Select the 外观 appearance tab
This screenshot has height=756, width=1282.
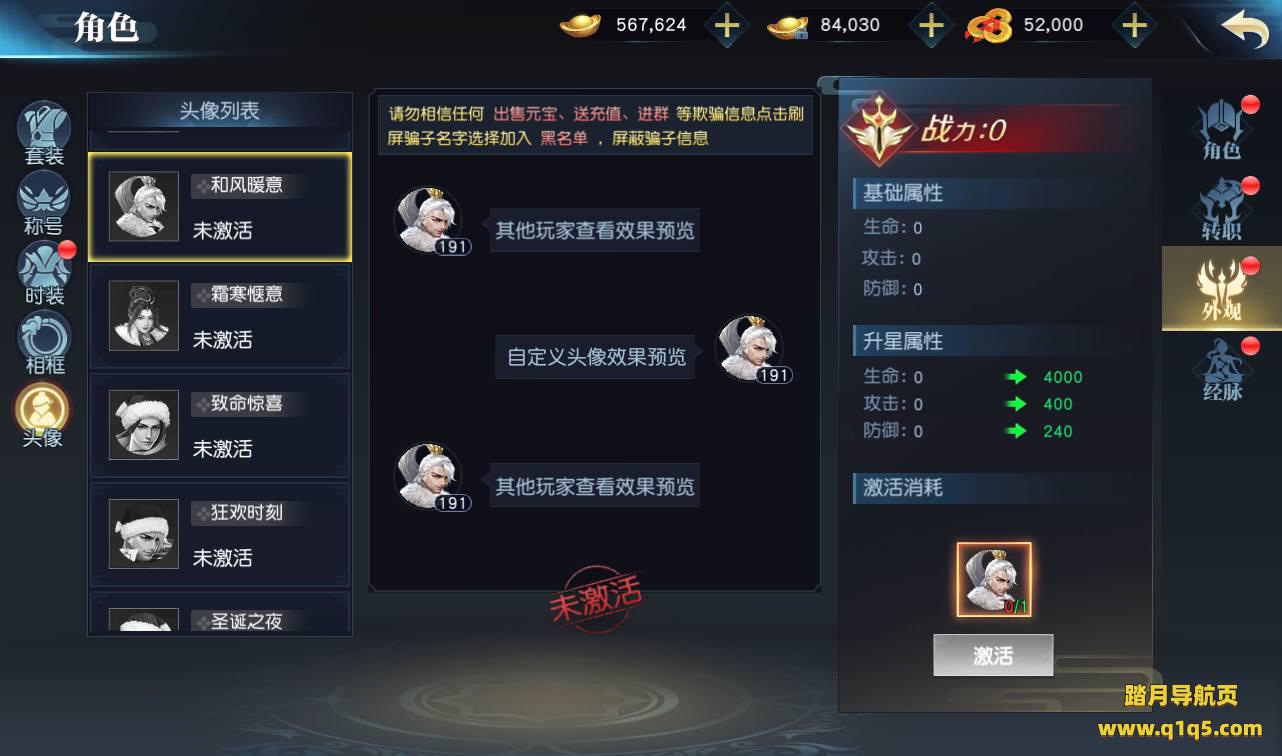point(1221,289)
